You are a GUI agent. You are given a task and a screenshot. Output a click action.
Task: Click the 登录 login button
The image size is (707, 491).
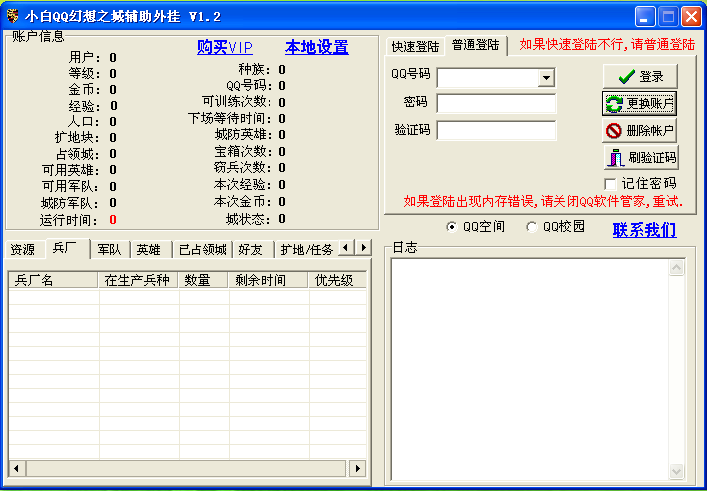(x=640, y=77)
